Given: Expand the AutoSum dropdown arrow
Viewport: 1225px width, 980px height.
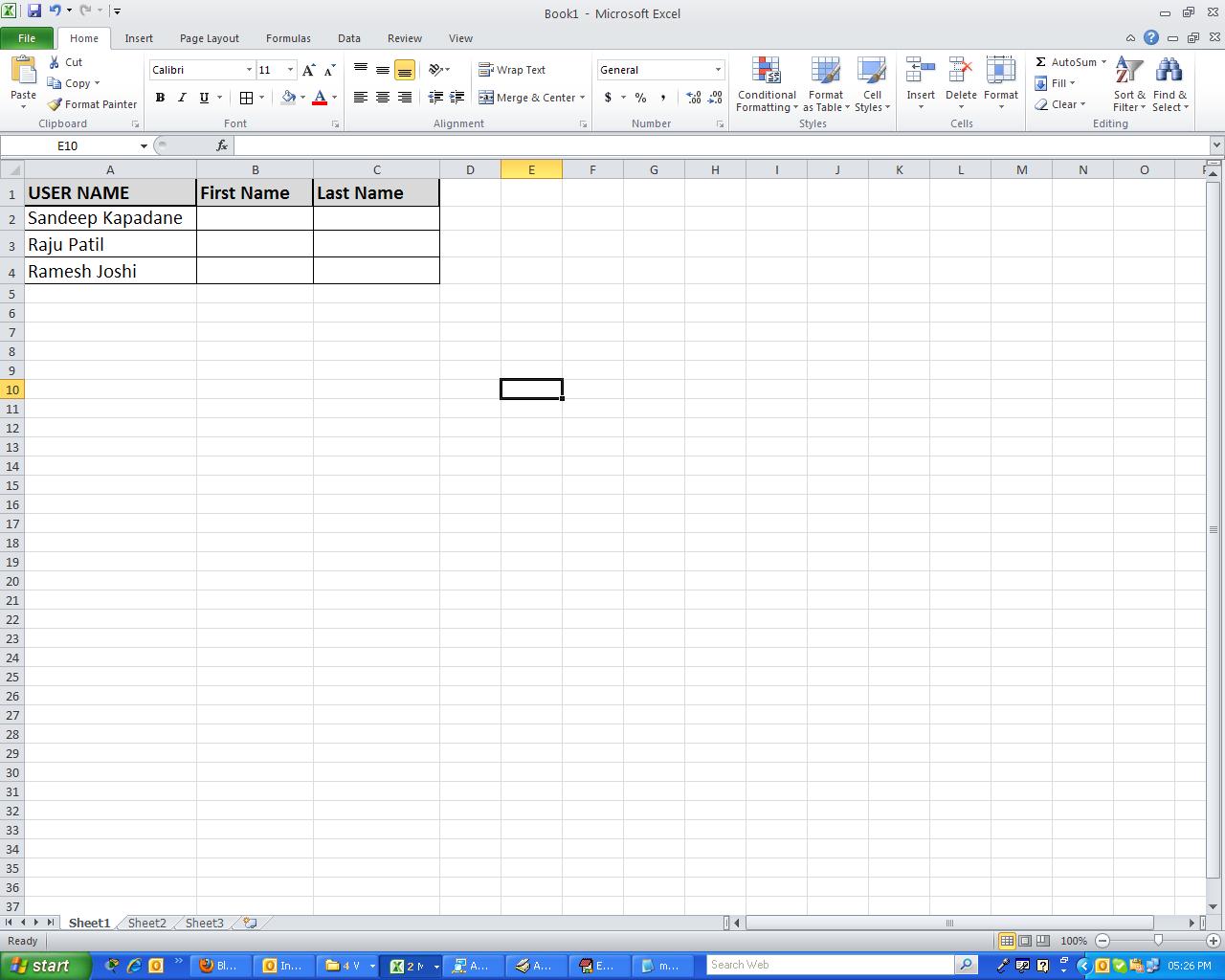Looking at the screenshot, I should point(1103,62).
